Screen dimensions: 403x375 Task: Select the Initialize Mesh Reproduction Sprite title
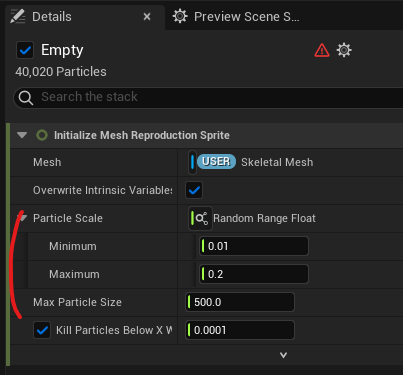pyautogui.click(x=142, y=135)
